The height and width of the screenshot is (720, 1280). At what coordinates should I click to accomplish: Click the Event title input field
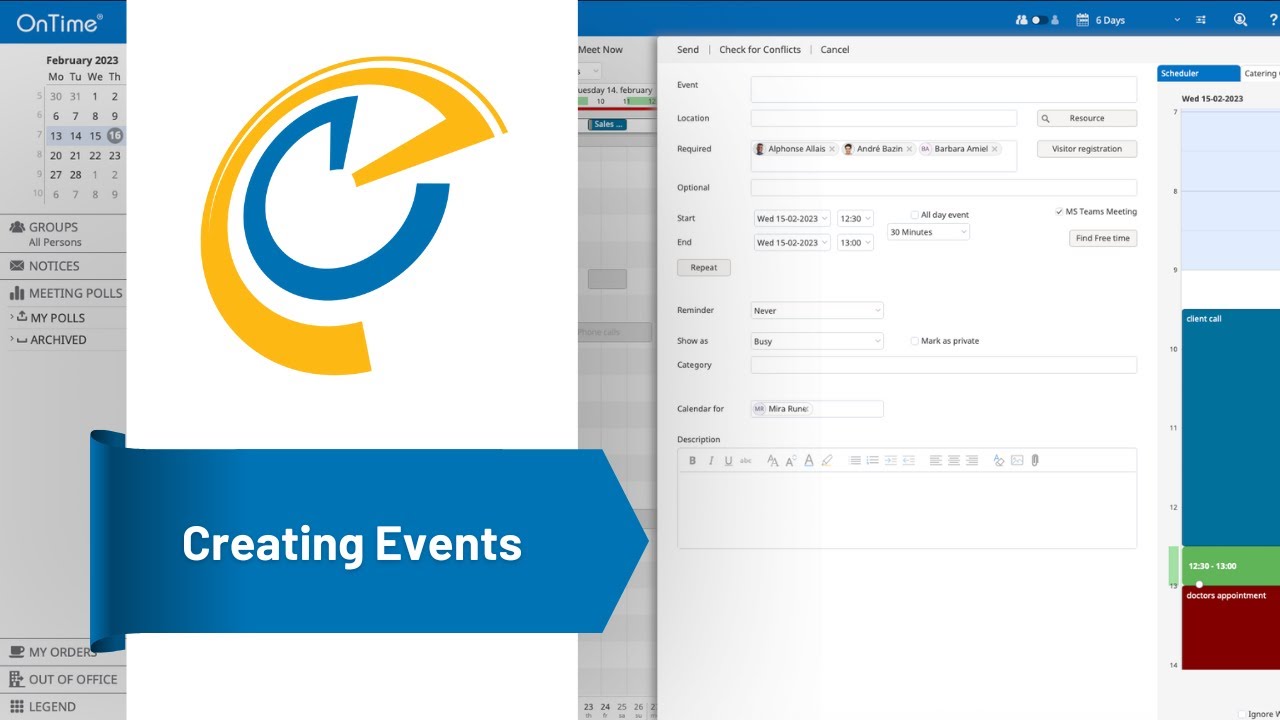click(x=944, y=89)
